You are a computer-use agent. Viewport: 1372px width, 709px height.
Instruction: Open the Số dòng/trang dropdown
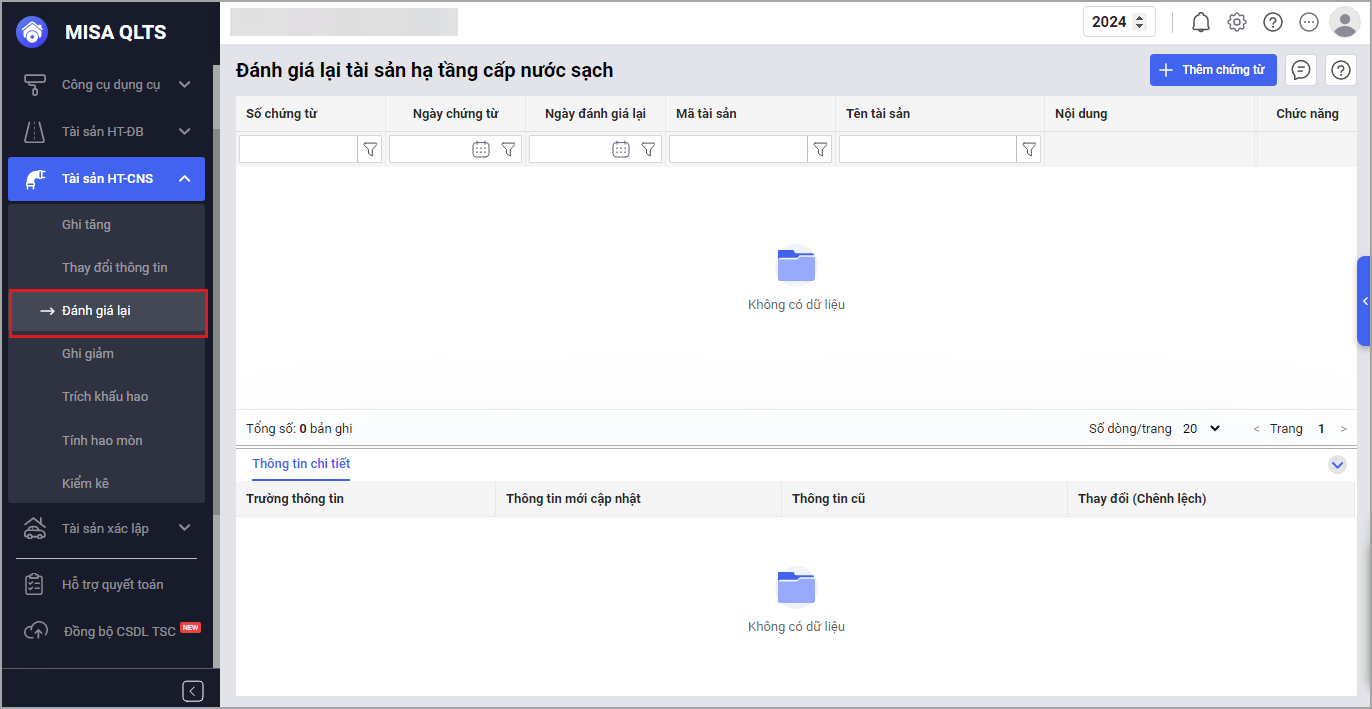click(1201, 428)
